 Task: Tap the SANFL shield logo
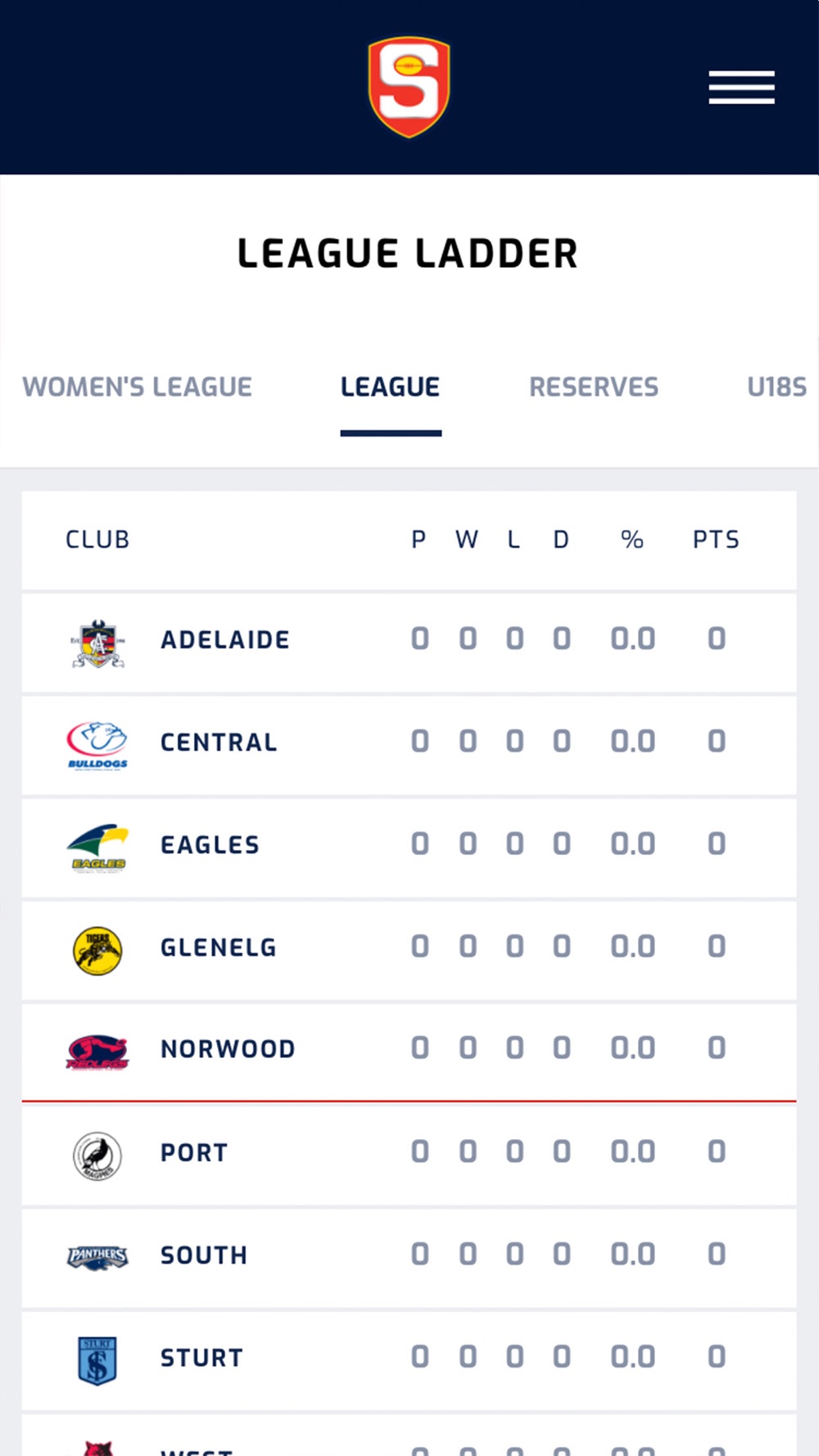[409, 87]
